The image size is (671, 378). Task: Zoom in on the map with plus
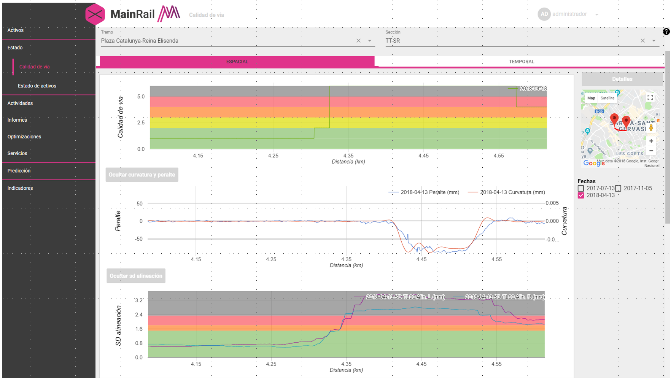[x=651, y=141]
